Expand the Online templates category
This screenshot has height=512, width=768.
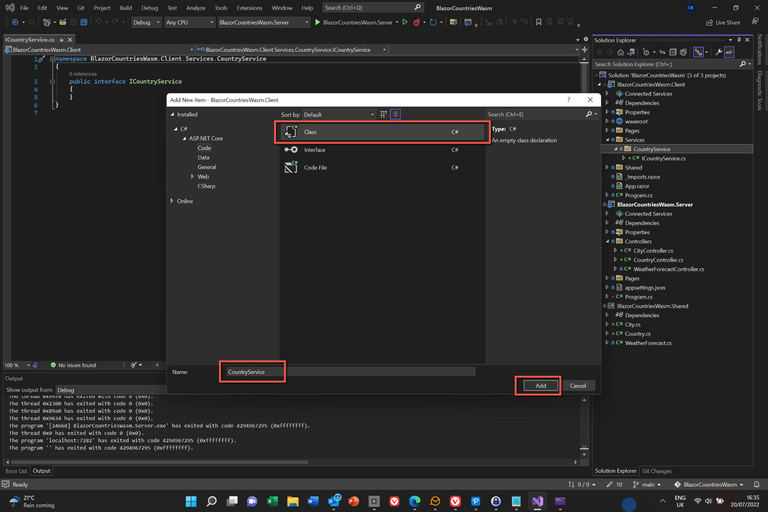click(172, 201)
